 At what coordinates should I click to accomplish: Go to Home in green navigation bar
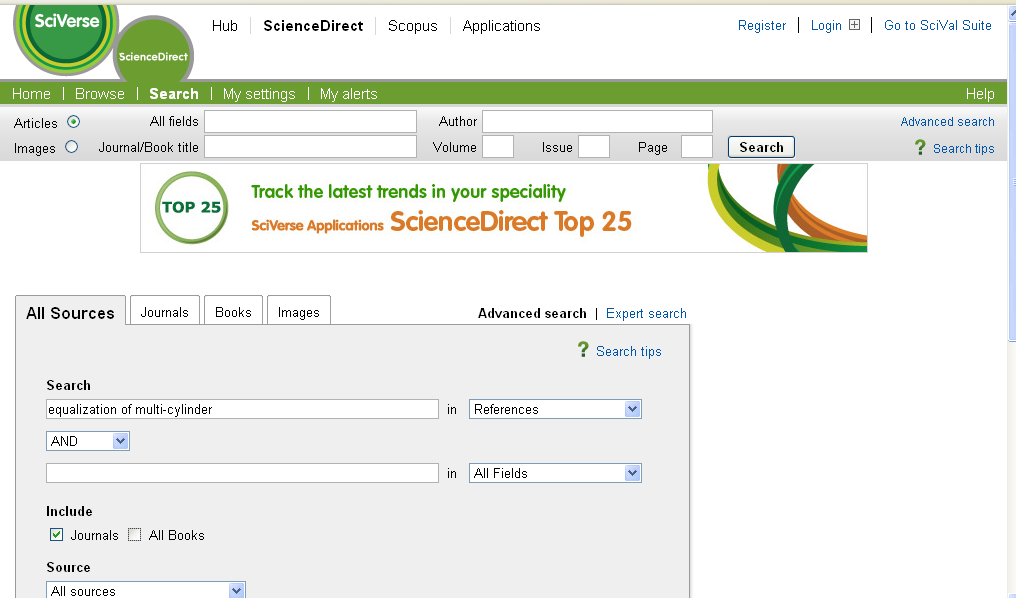pos(31,94)
